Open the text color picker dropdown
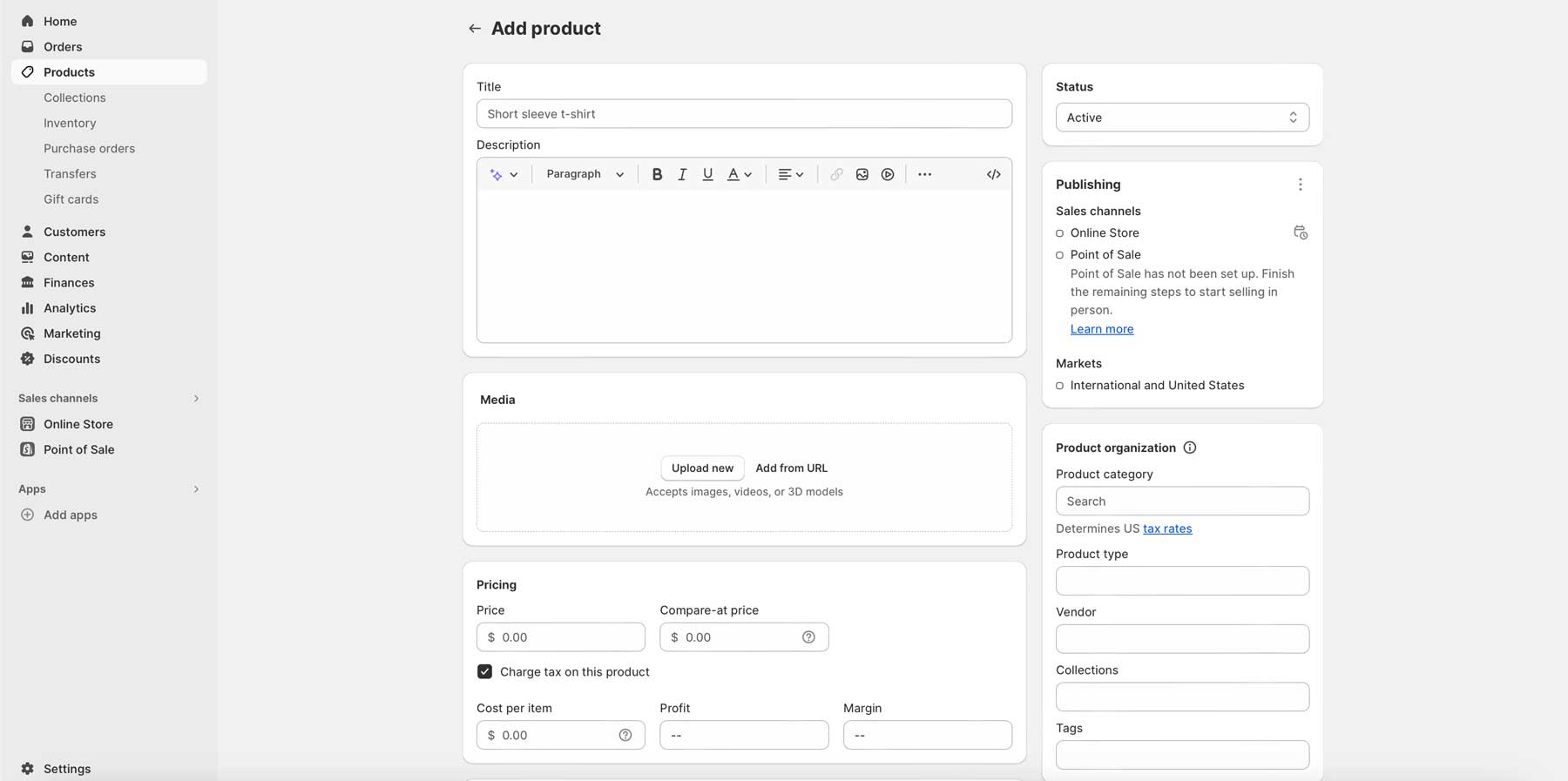Viewport: 1568px width, 781px height. tap(739, 174)
